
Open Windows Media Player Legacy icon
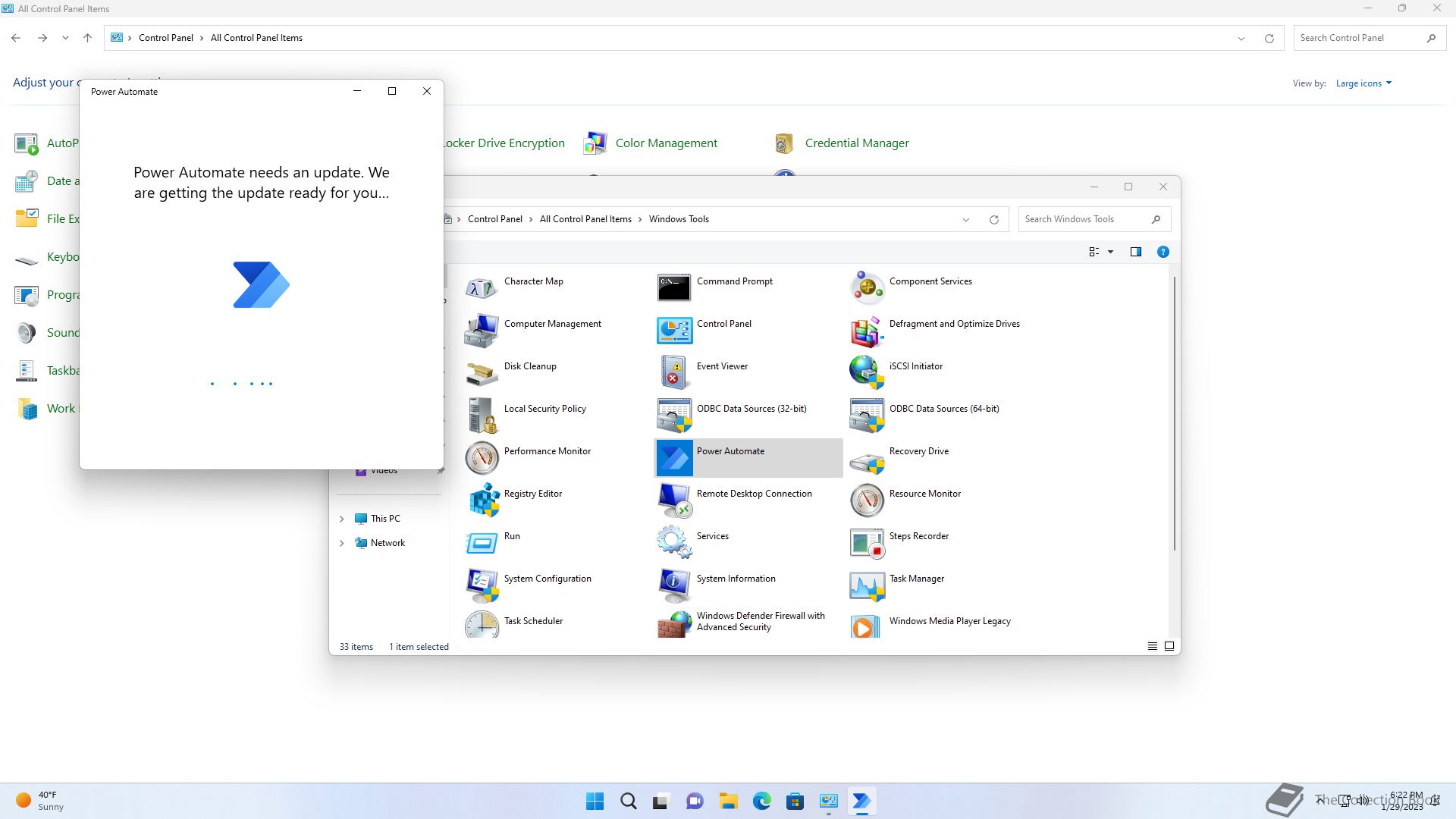tap(867, 625)
